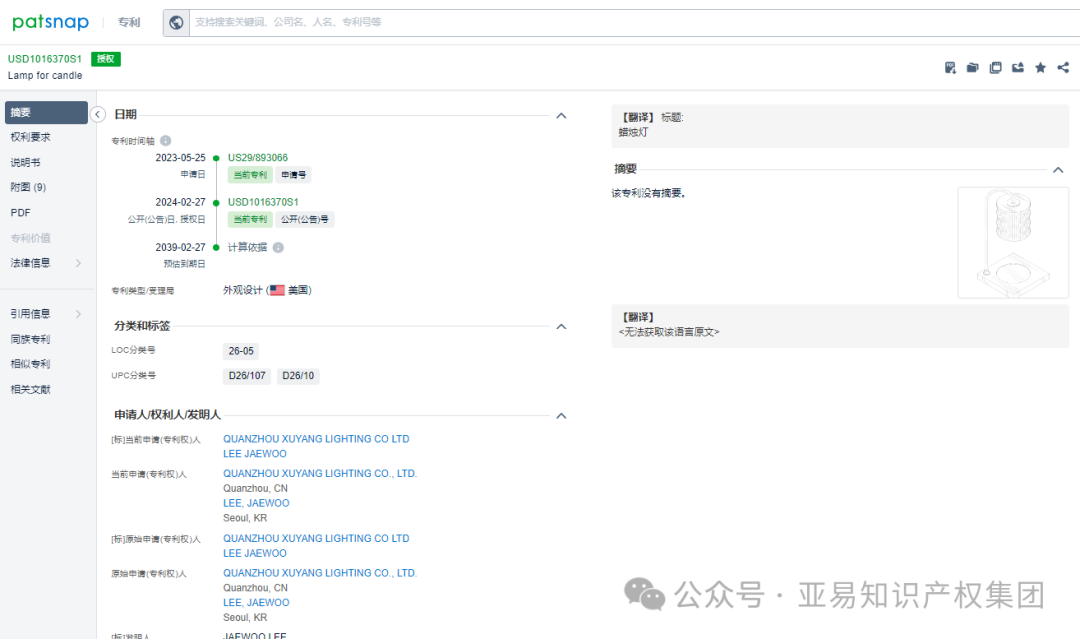Collapse the left sidebar with arrow button
Image resolution: width=1080 pixels, height=639 pixels.
click(x=98, y=114)
